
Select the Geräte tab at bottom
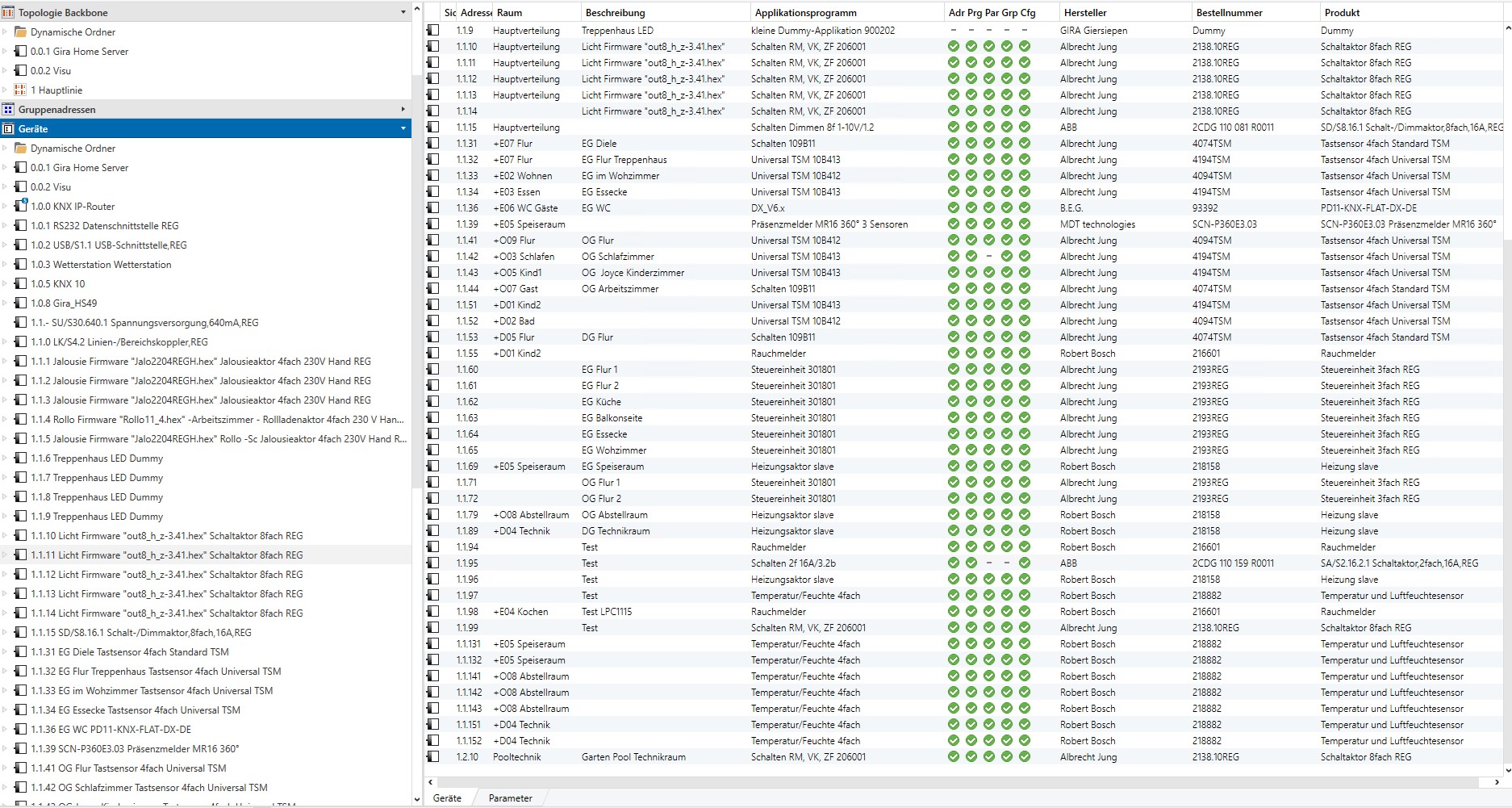pyautogui.click(x=447, y=798)
